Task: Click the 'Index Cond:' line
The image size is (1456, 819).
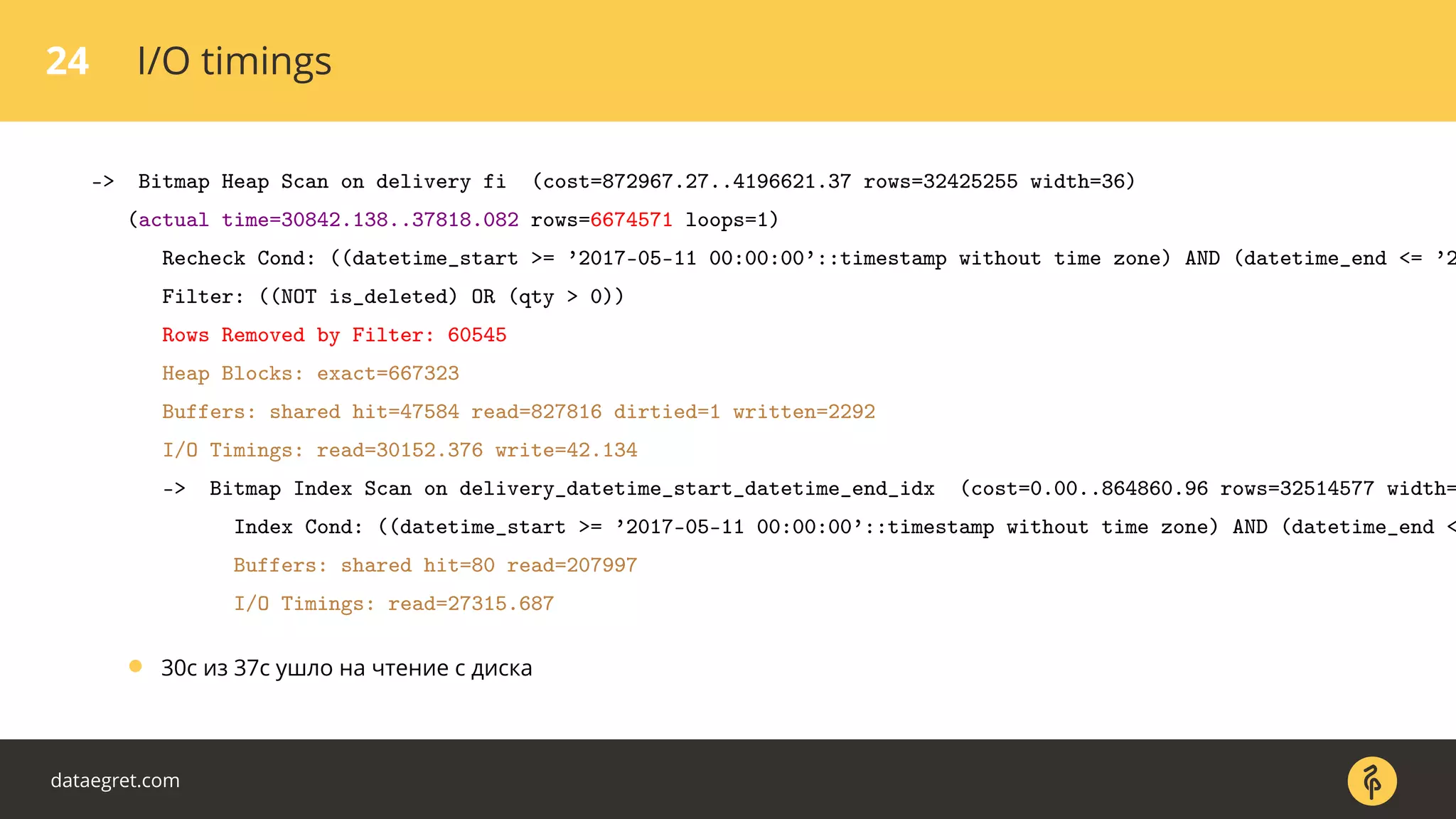Action: coord(845,528)
